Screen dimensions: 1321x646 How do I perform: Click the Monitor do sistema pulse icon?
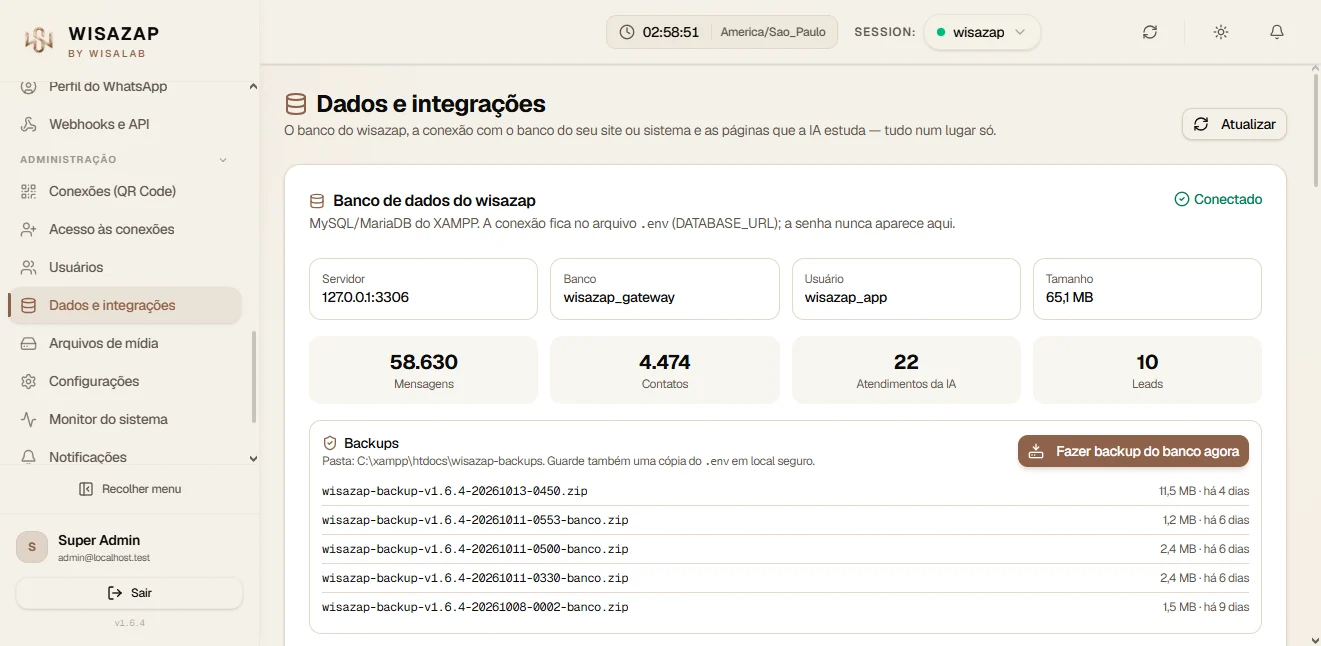coord(29,419)
